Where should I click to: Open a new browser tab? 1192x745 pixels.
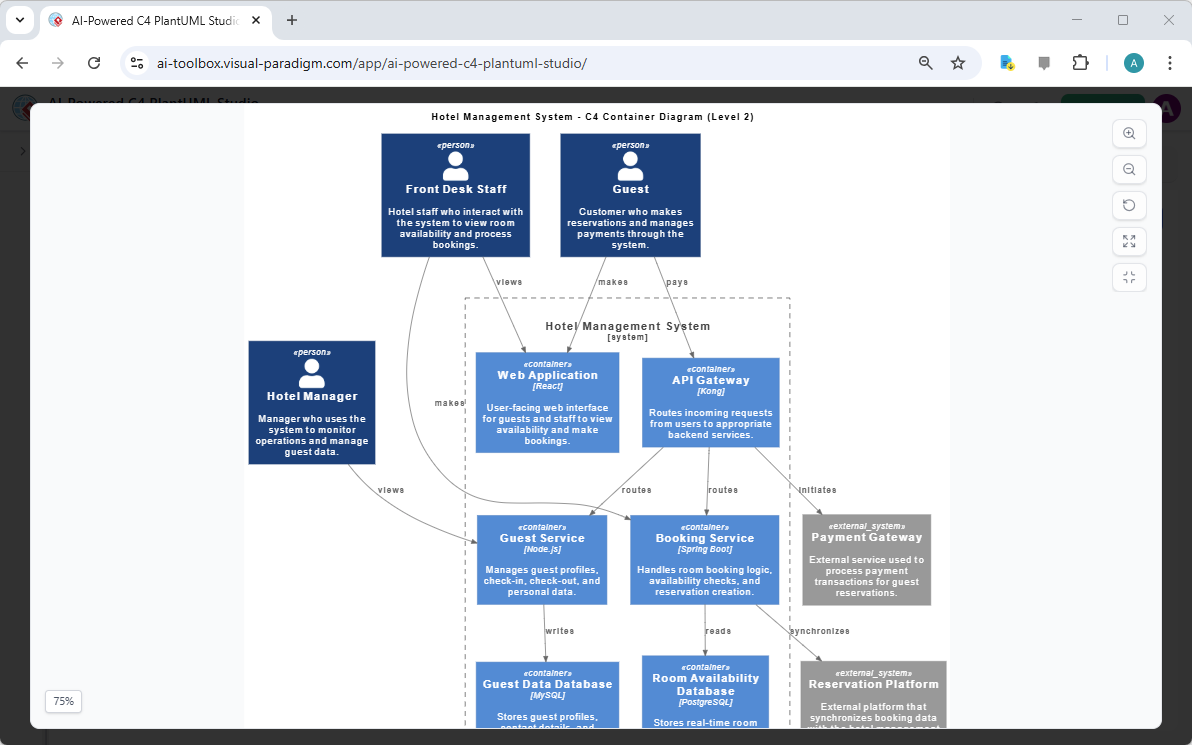coord(290,20)
